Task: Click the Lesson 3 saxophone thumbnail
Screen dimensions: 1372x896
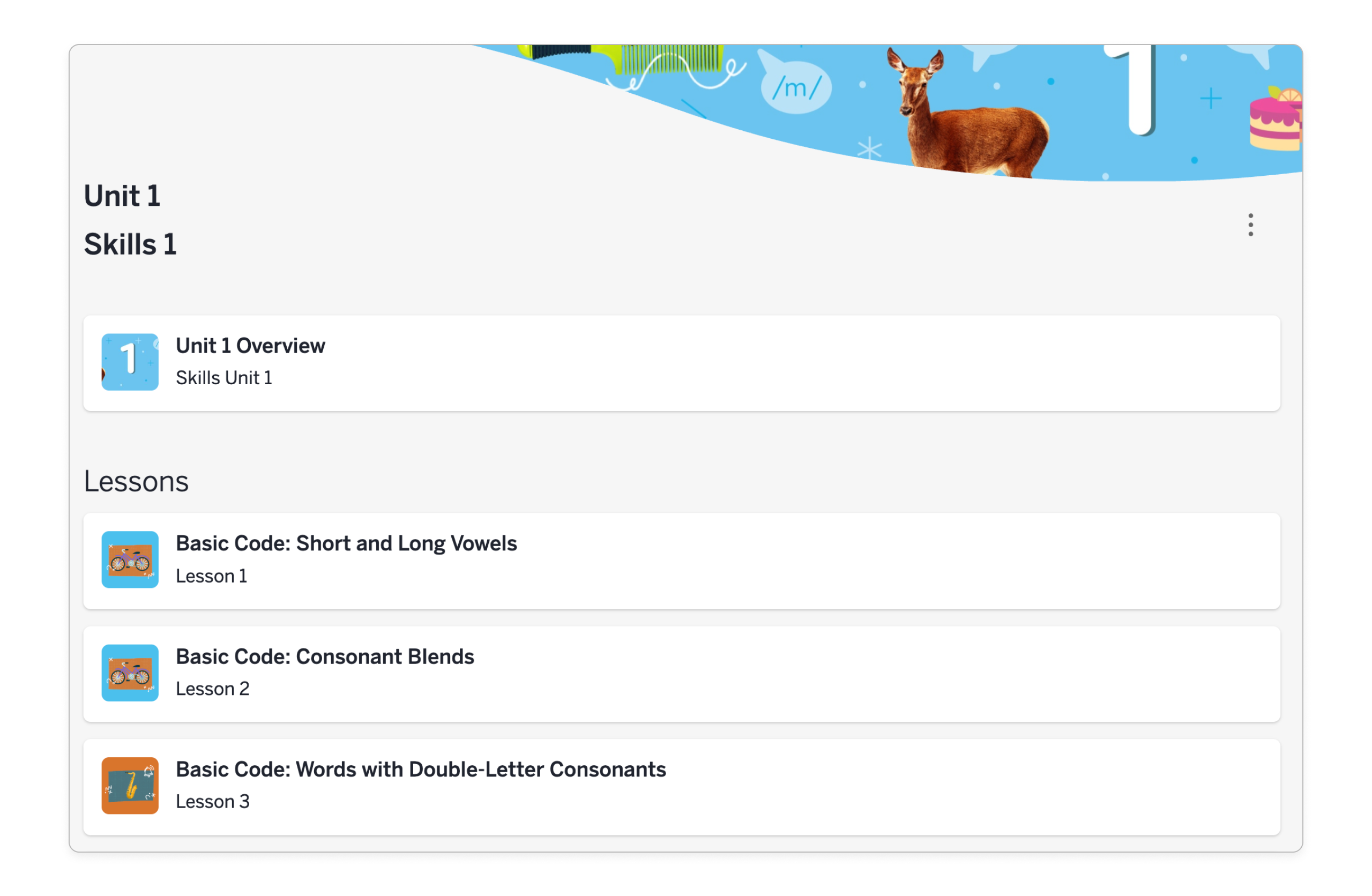Action: pyautogui.click(x=130, y=785)
